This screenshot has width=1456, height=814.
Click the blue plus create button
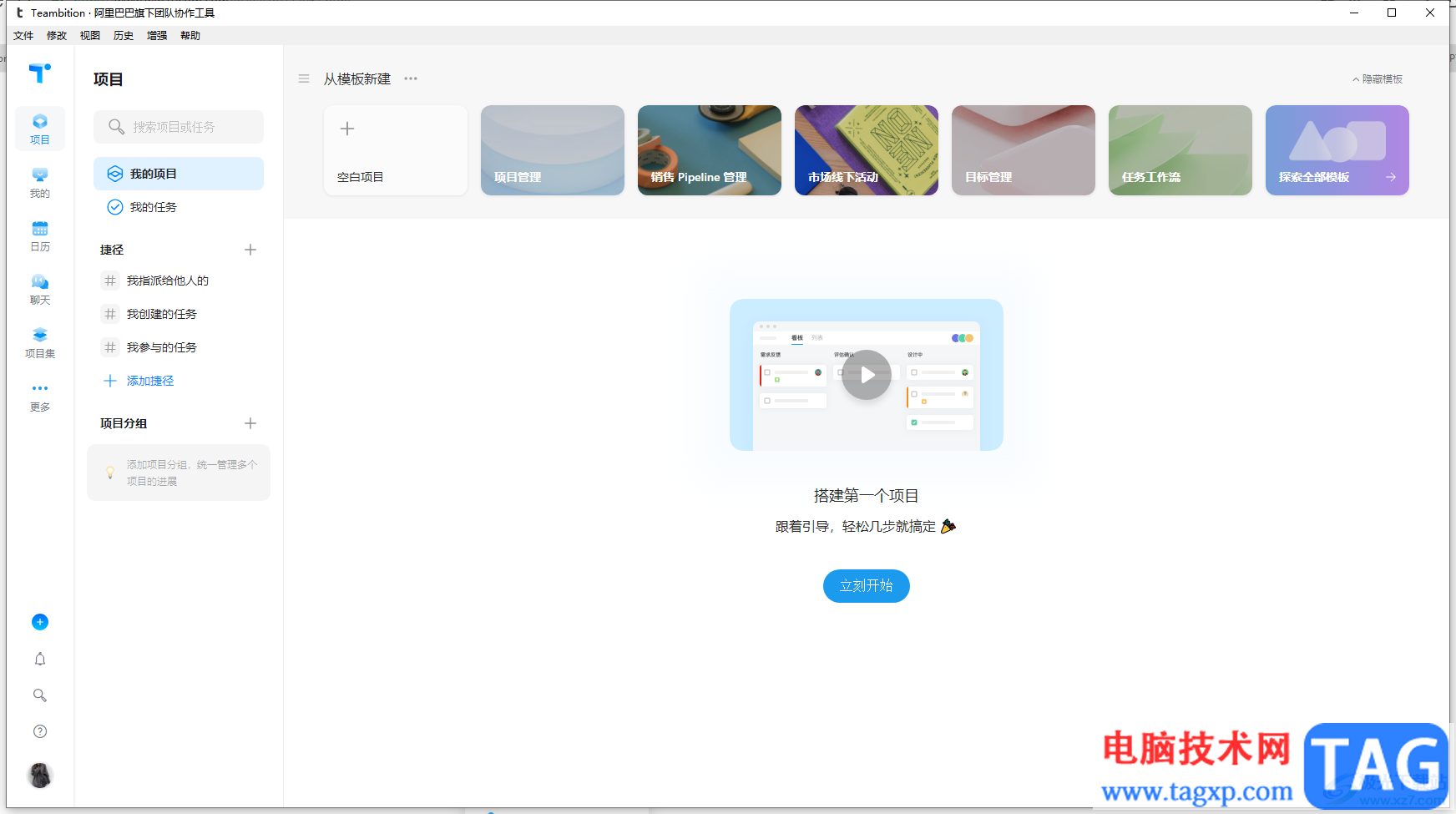[40, 622]
